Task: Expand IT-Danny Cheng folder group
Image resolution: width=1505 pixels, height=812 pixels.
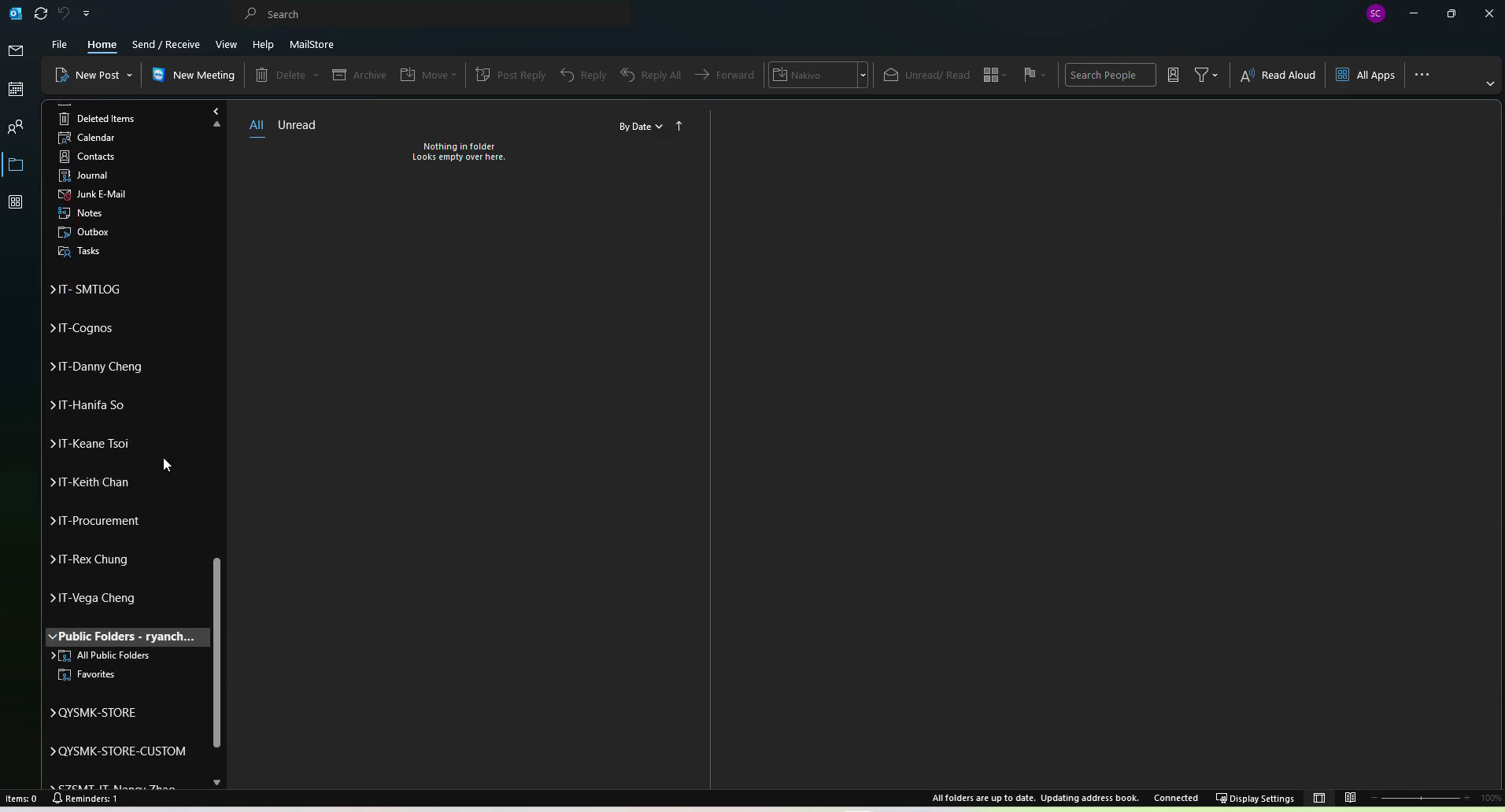Action: coord(53,367)
